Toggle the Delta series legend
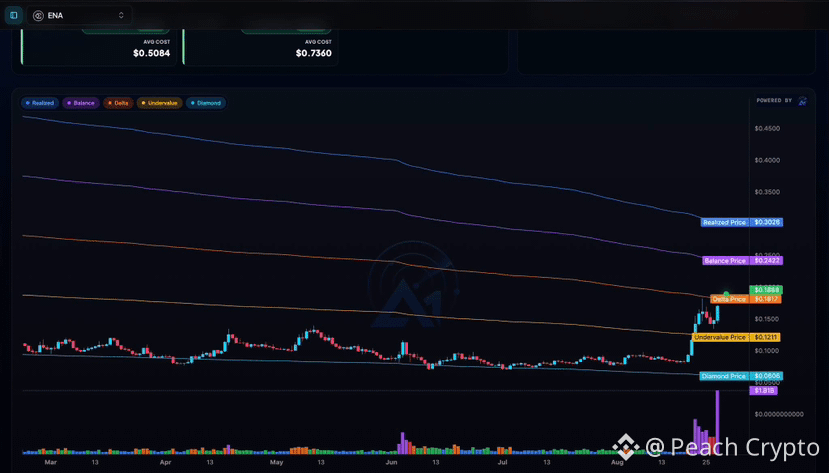The width and height of the screenshot is (829, 473). [x=118, y=103]
